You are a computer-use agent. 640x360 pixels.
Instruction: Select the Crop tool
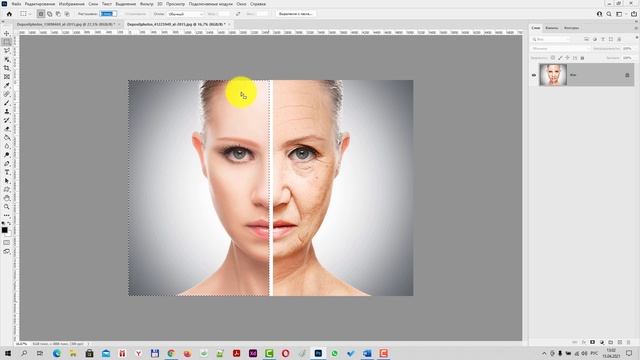pyautogui.click(x=7, y=68)
